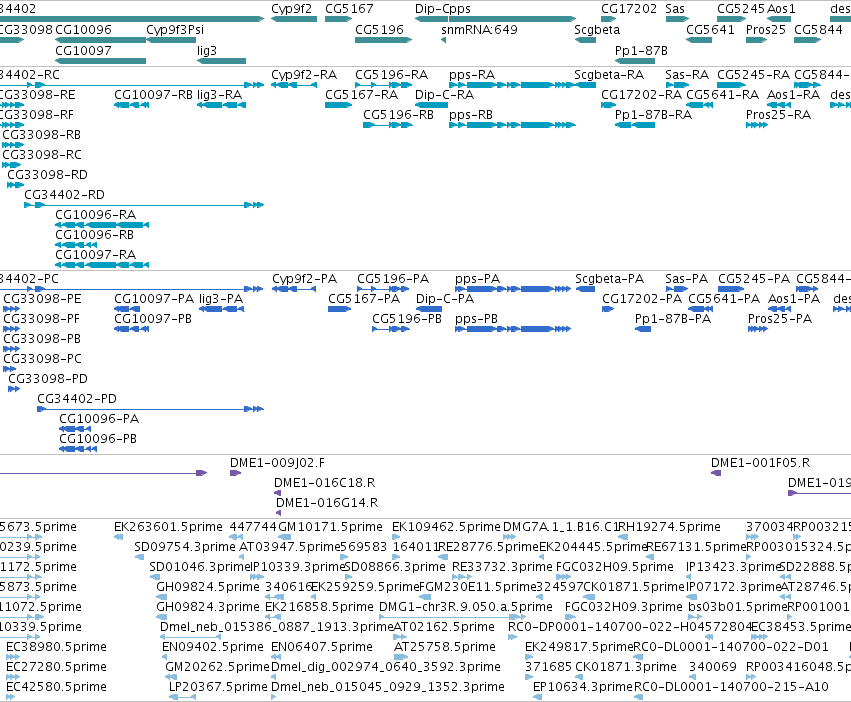Select the CG5167-PA CDS label
Screen dimensions: 851x702
coord(364,299)
